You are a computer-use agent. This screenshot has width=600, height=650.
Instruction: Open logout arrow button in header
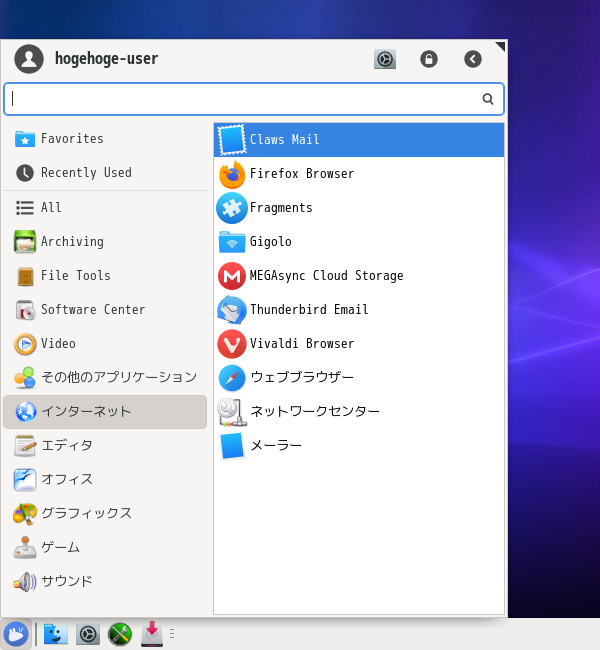coord(473,59)
